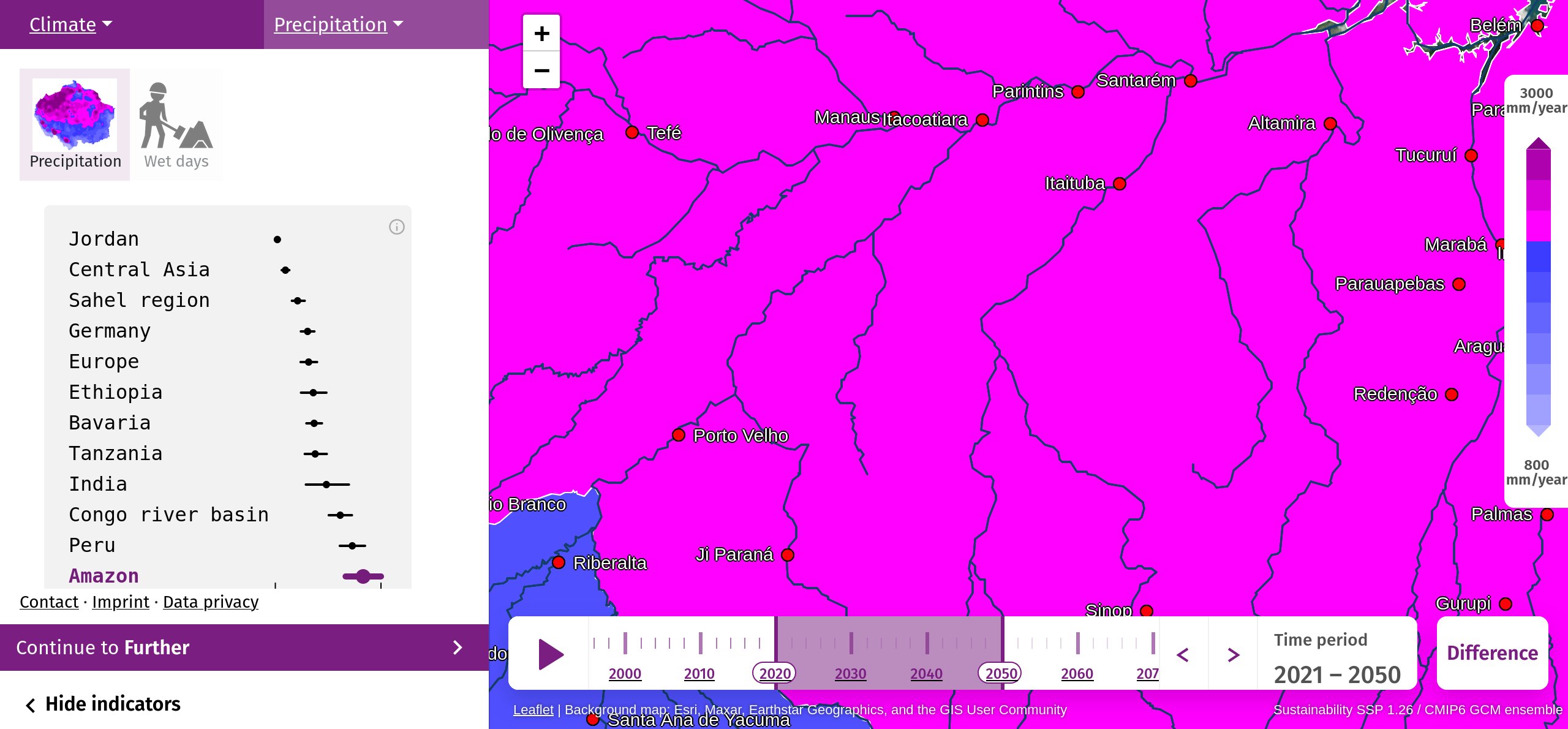Go to next time period
The width and height of the screenshot is (1568, 729).
[x=1233, y=654]
